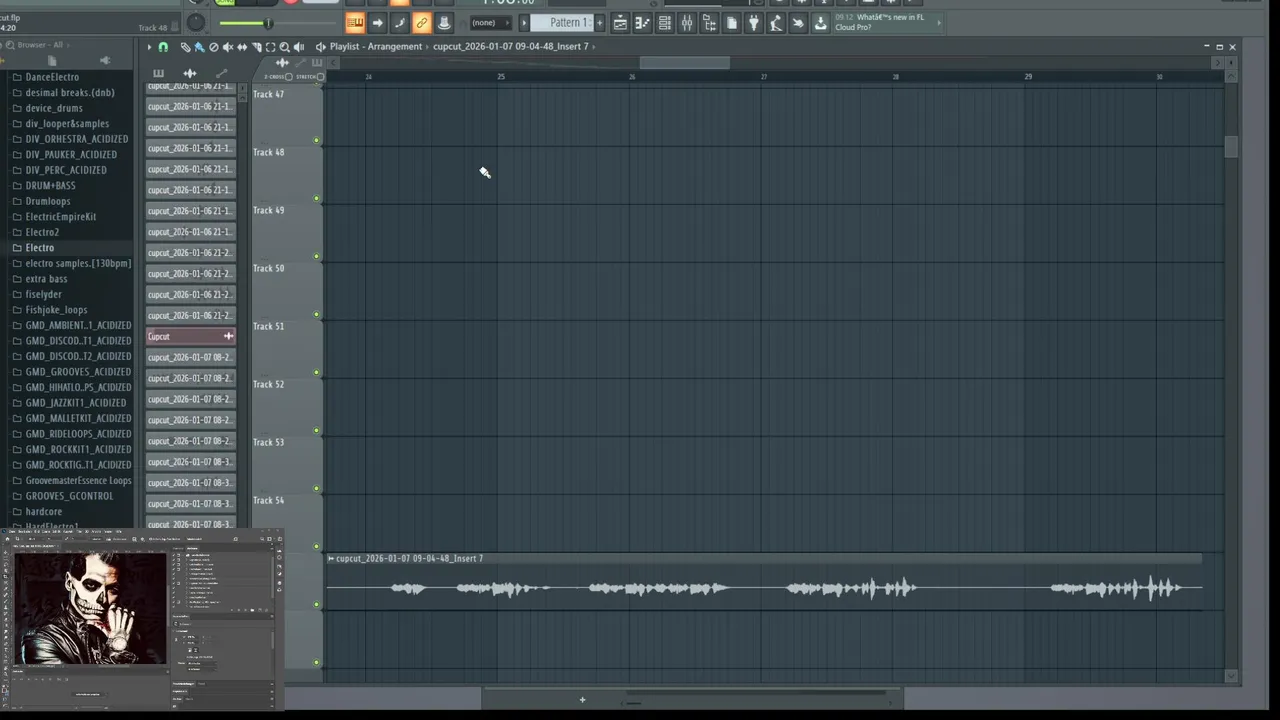Image resolution: width=1280 pixels, height=720 pixels.
Task: Click the browser plugin database icon
Action: 105,60
